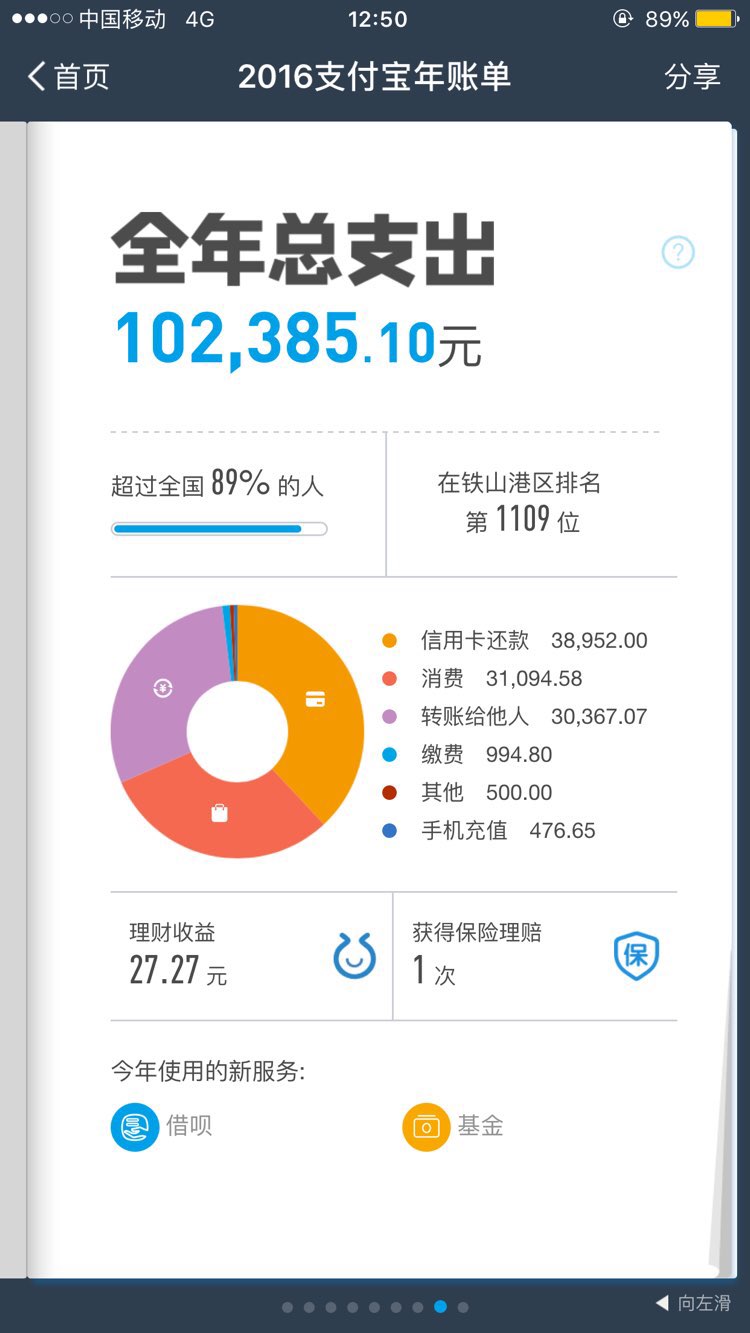The width and height of the screenshot is (750, 1333).
Task: Tap the 向左滑 swipe-left hint
Action: click(x=694, y=1303)
